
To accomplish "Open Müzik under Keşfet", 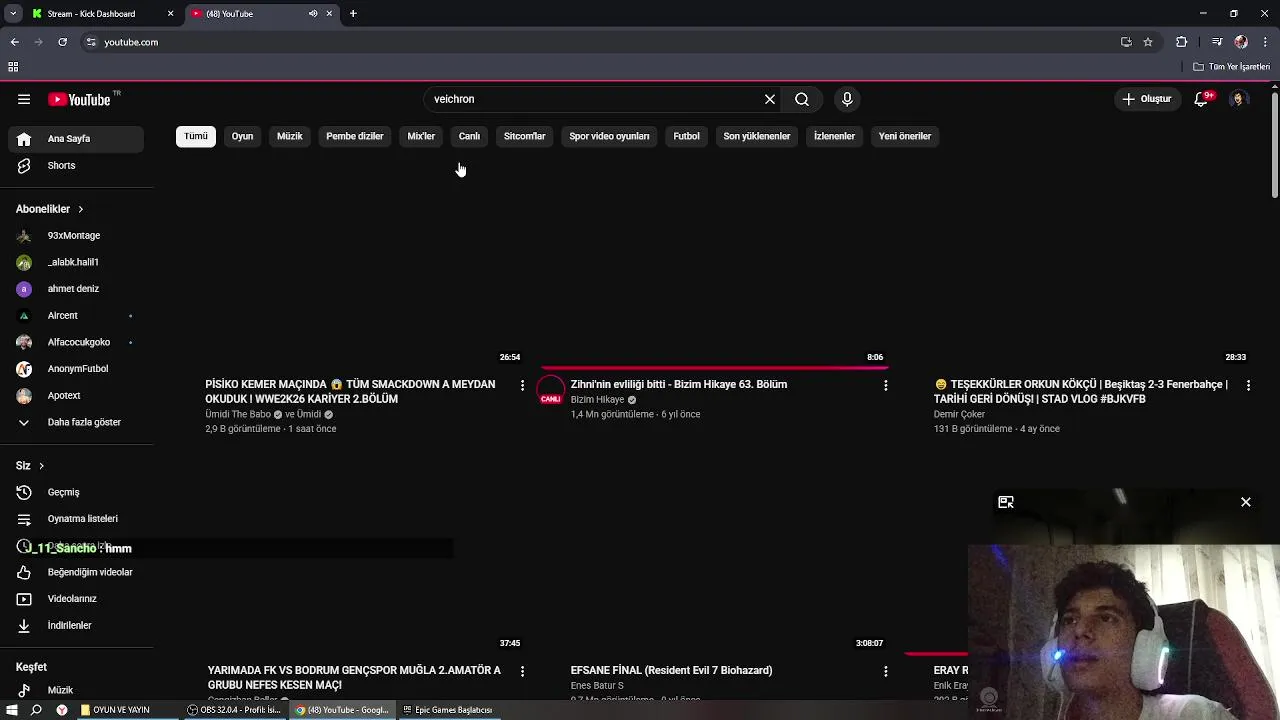I will click(x=76, y=690).
